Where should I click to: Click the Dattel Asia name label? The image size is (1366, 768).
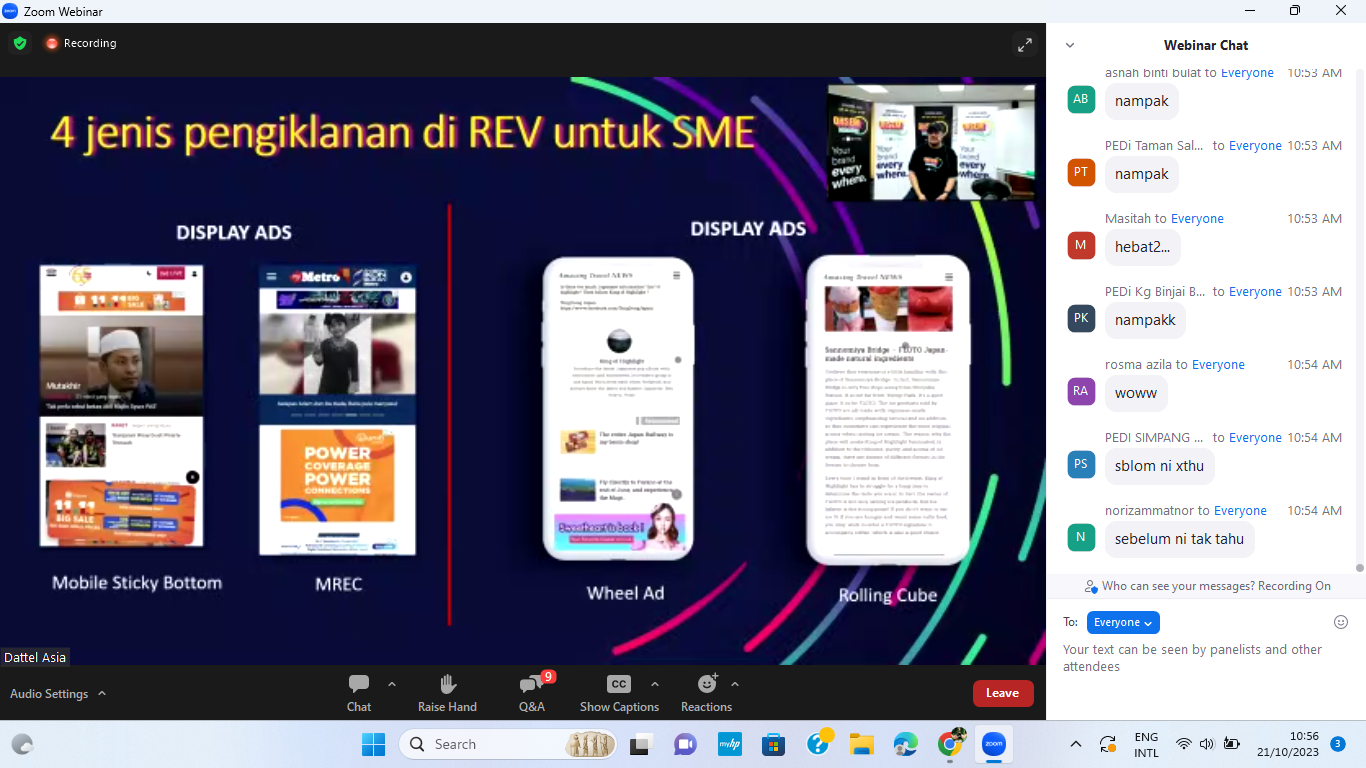(34, 657)
